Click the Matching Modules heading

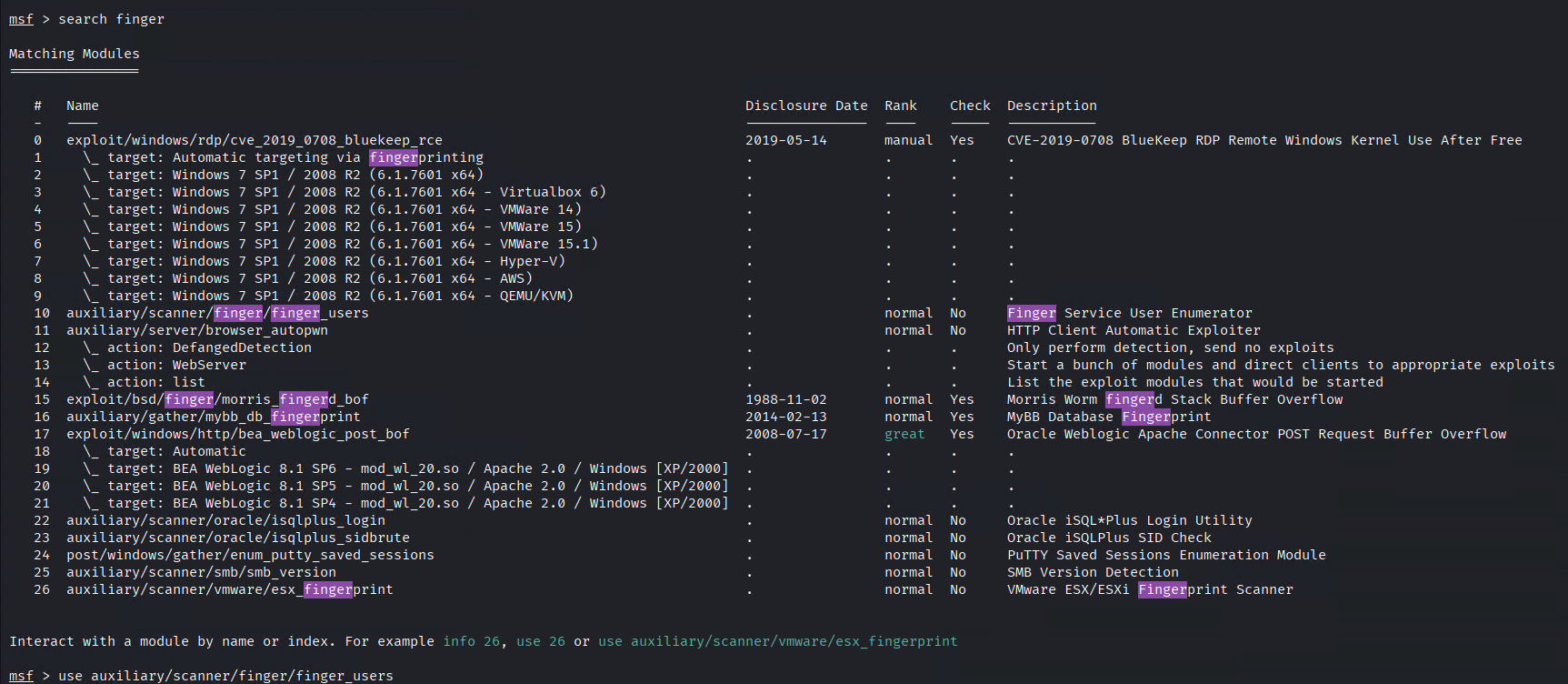(x=75, y=54)
